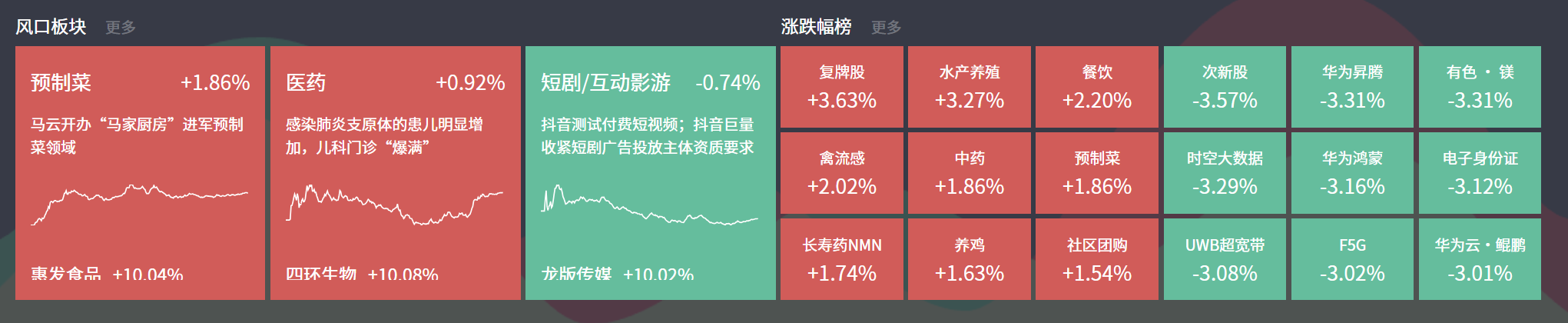Click the 短剧/互动影游 trend line chart

pyautogui.click(x=650, y=204)
